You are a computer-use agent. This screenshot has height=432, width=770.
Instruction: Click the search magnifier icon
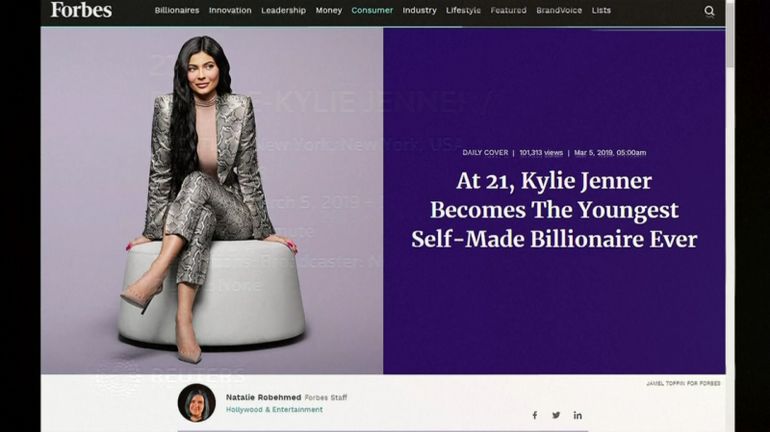click(709, 11)
